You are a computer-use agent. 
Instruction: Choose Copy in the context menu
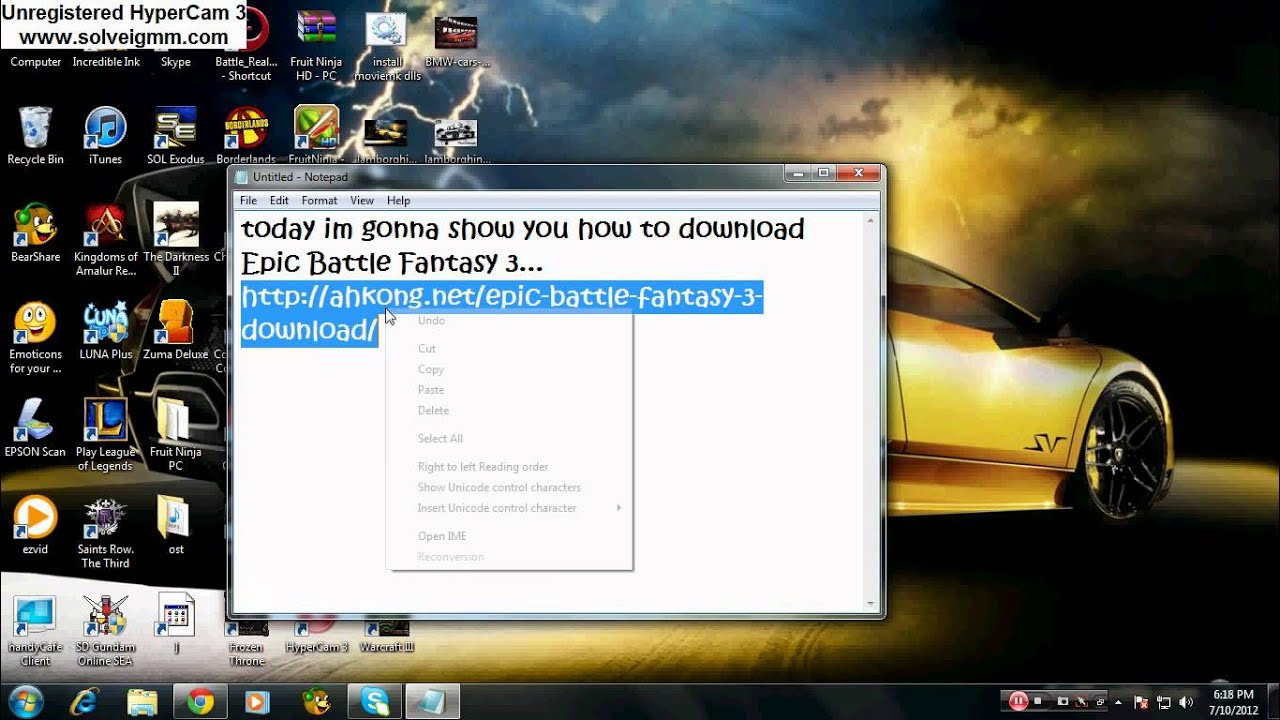[509, 369]
